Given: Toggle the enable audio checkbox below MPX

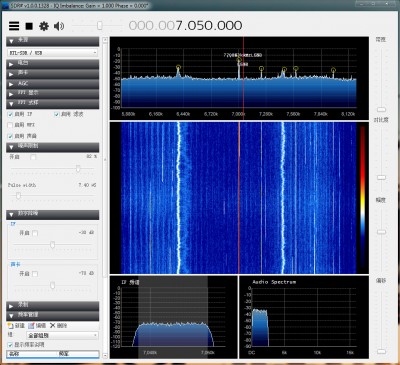Looking at the screenshot, I should pos(10,136).
